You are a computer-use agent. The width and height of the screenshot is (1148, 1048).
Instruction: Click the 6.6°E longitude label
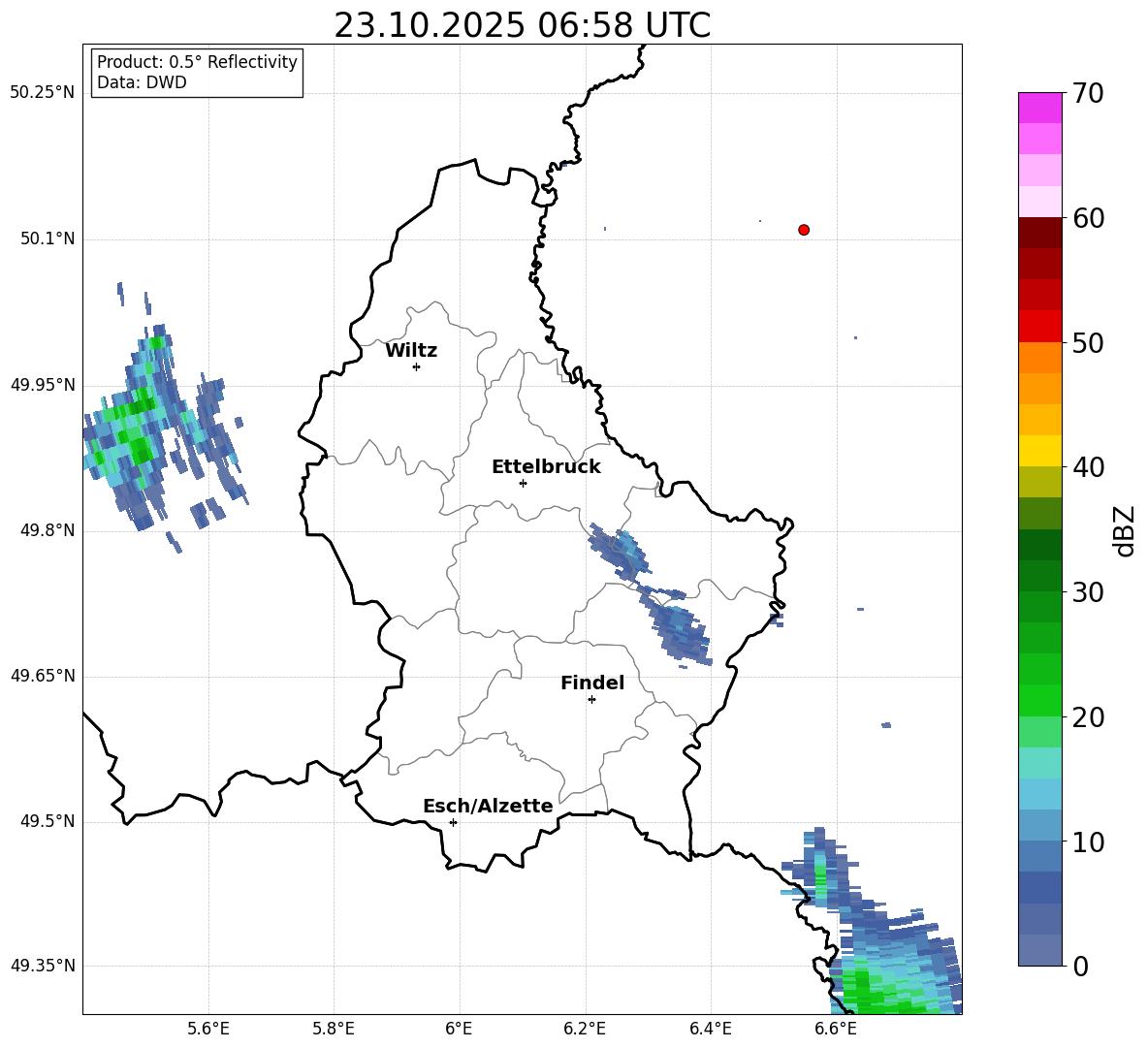[836, 1029]
